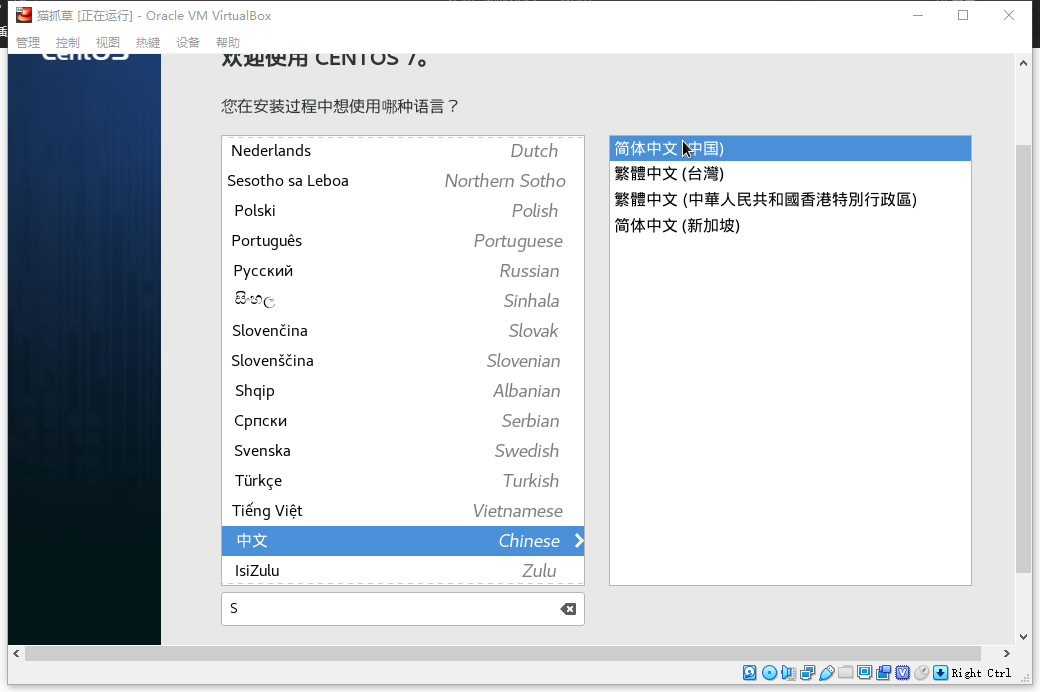Open the 帮助 menu
This screenshot has height=692, width=1040.
coord(228,42)
